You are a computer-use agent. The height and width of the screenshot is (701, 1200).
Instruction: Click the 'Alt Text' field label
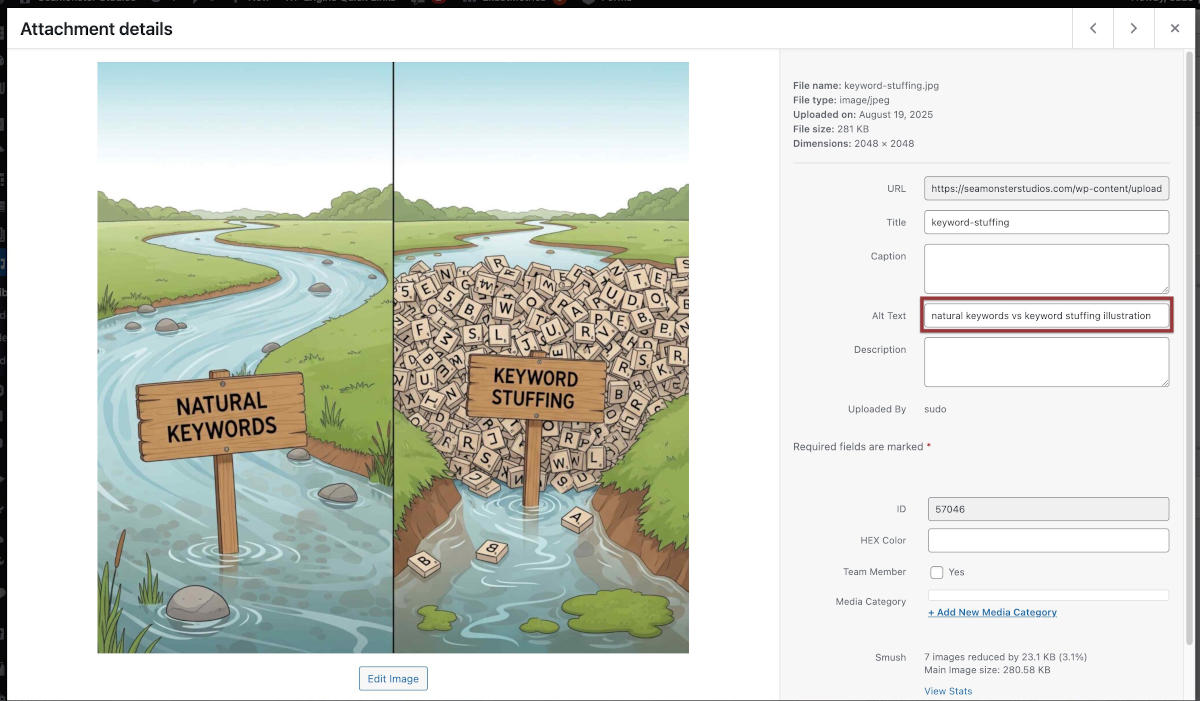coord(889,316)
